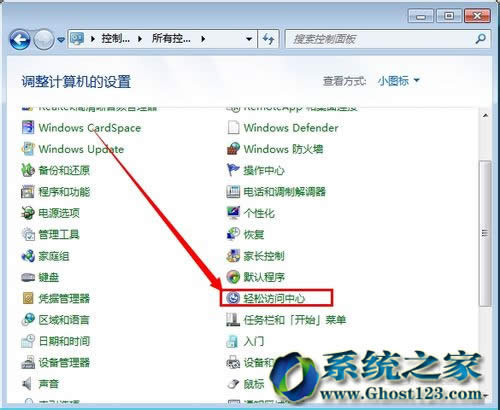
Task: Click the 设备管理器 icon
Action: tap(28, 362)
